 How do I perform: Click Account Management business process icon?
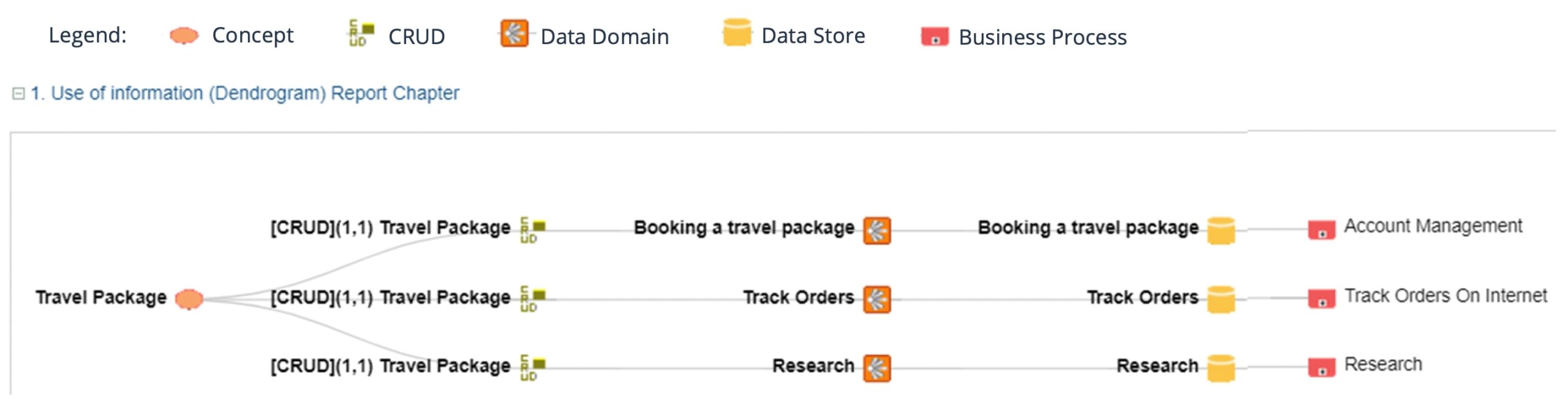[x=1321, y=230]
